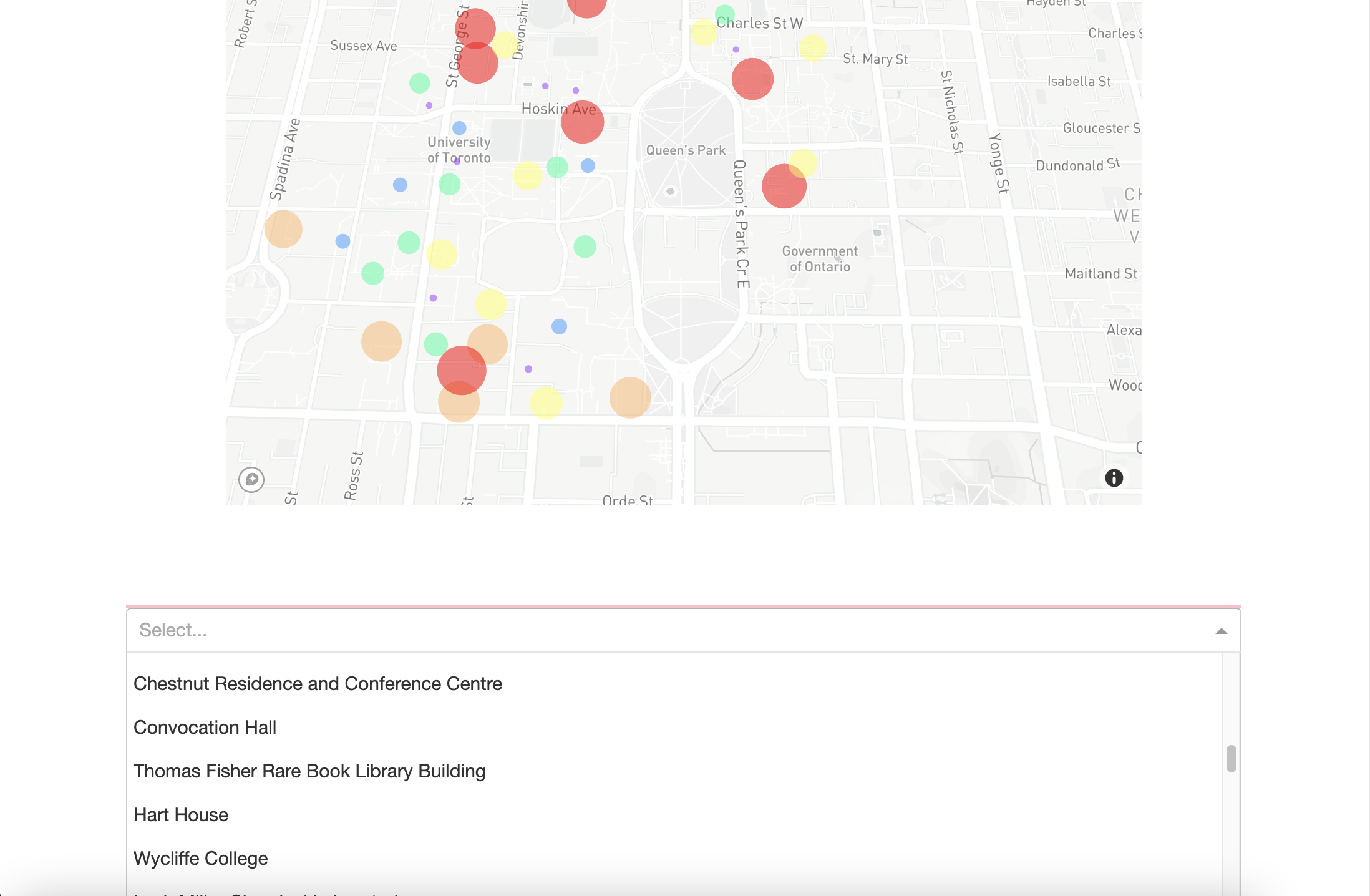1370x896 pixels.
Task: Pick Thomas Fisher Rare Book Library Building
Action: tap(309, 771)
